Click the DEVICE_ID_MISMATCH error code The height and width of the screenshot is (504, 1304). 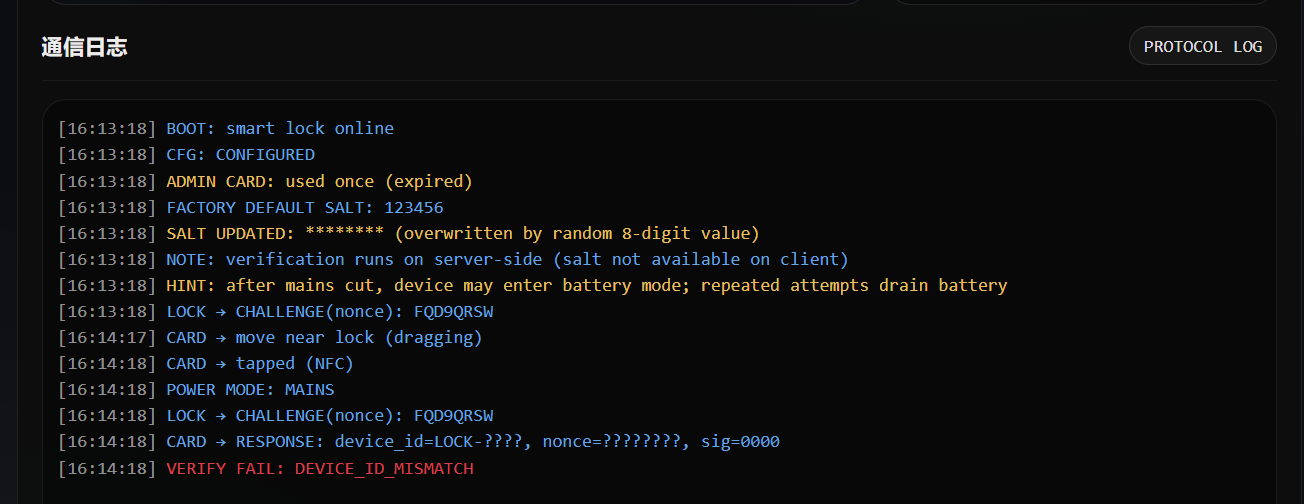384,468
